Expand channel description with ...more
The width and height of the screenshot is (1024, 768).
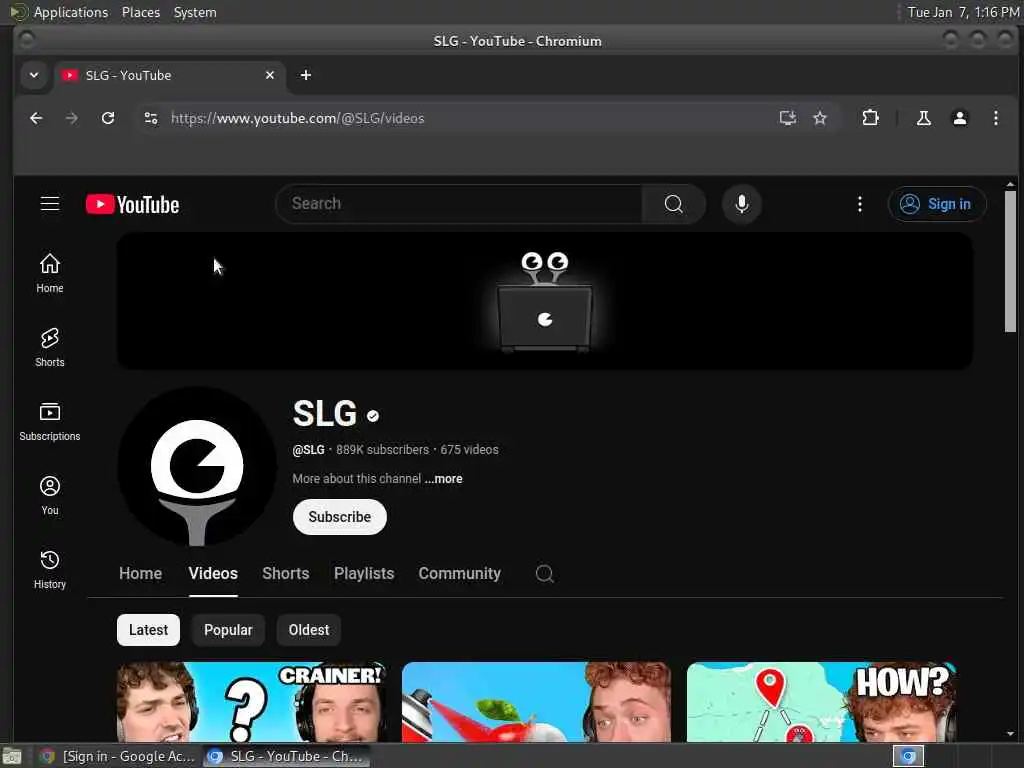point(443,479)
